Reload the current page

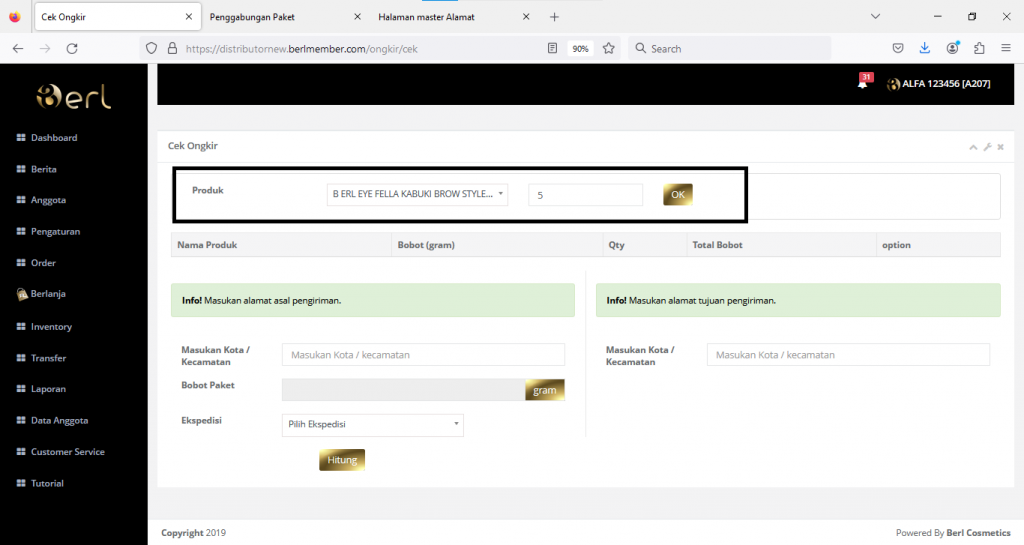click(x=72, y=48)
